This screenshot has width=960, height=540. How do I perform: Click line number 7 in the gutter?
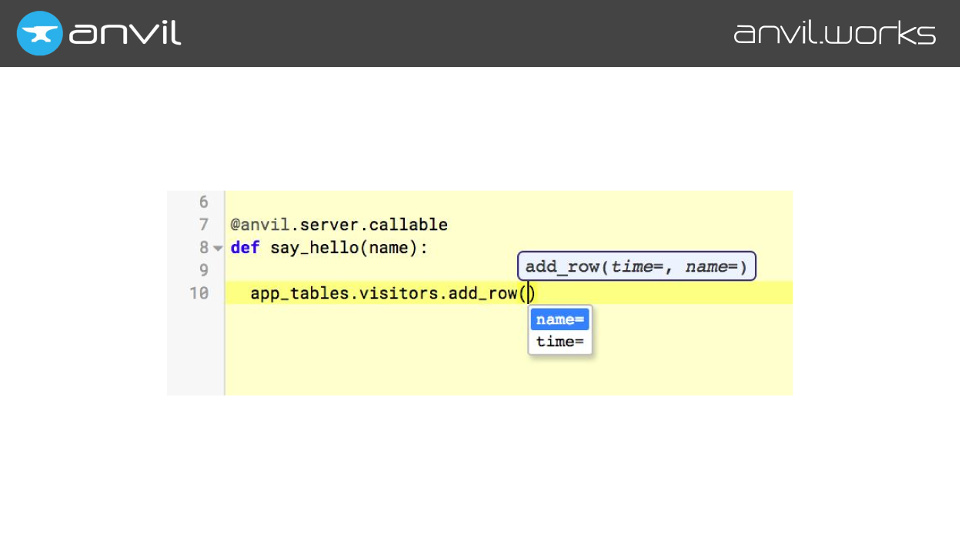click(203, 225)
